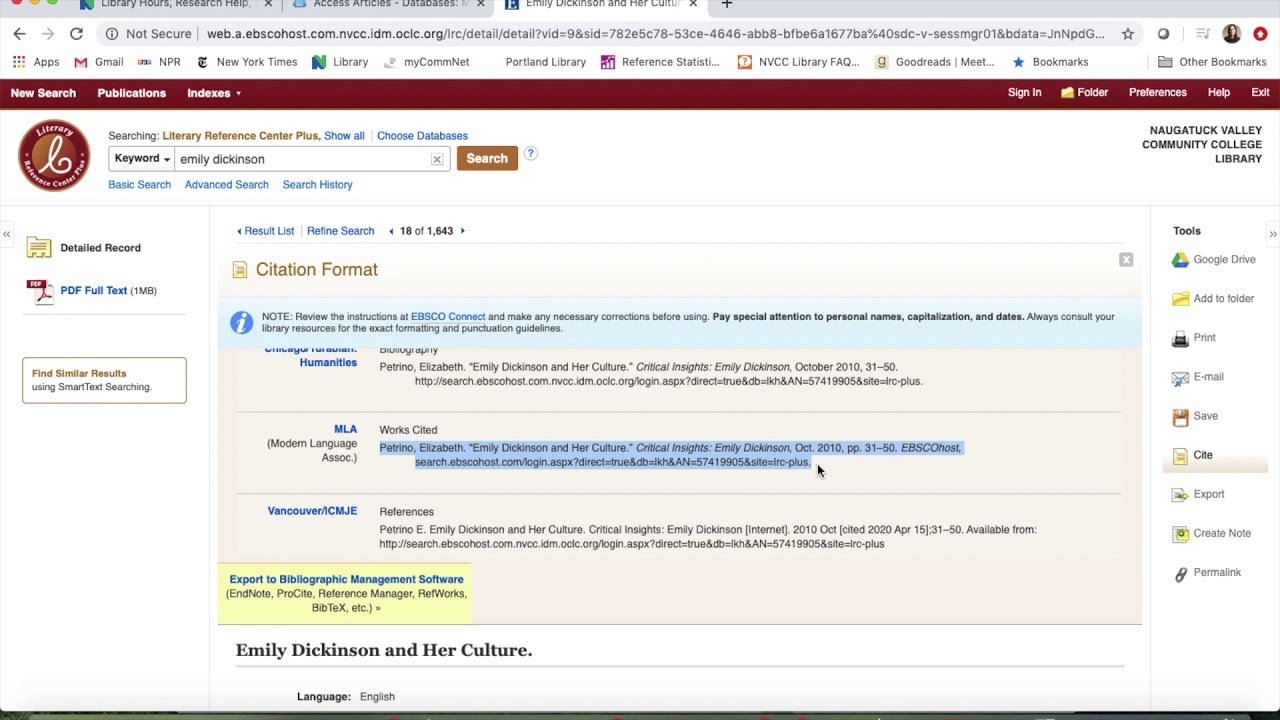Click the browser back arrow
1280x720 pixels.
(x=19, y=34)
